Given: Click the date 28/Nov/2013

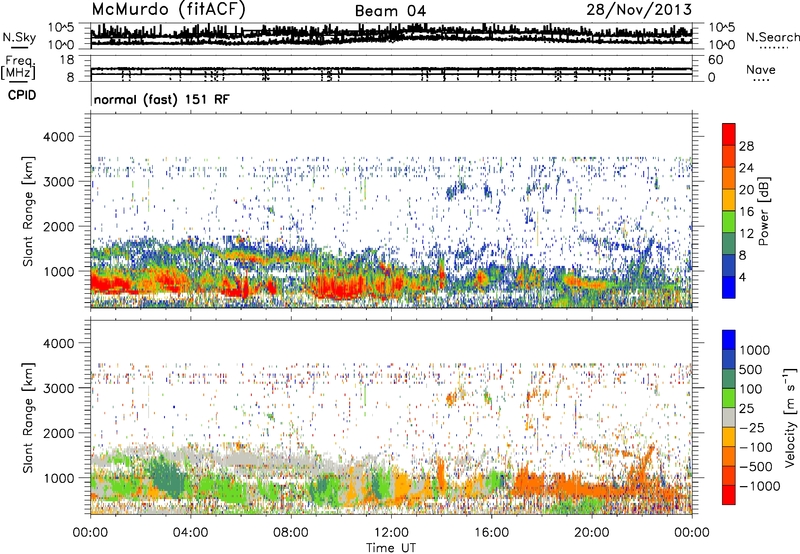Looking at the screenshot, I should click(639, 9).
